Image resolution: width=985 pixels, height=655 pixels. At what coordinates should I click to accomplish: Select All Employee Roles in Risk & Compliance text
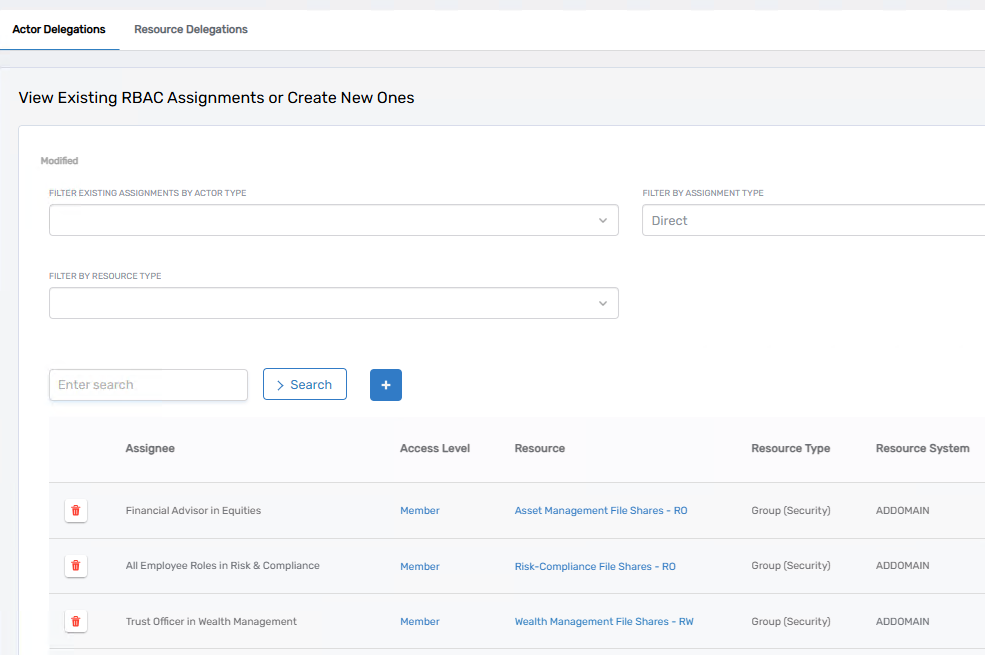[222, 566]
